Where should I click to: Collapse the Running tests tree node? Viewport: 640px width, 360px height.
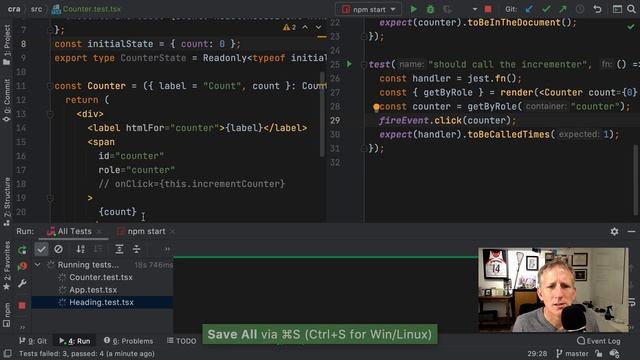click(x=38, y=265)
